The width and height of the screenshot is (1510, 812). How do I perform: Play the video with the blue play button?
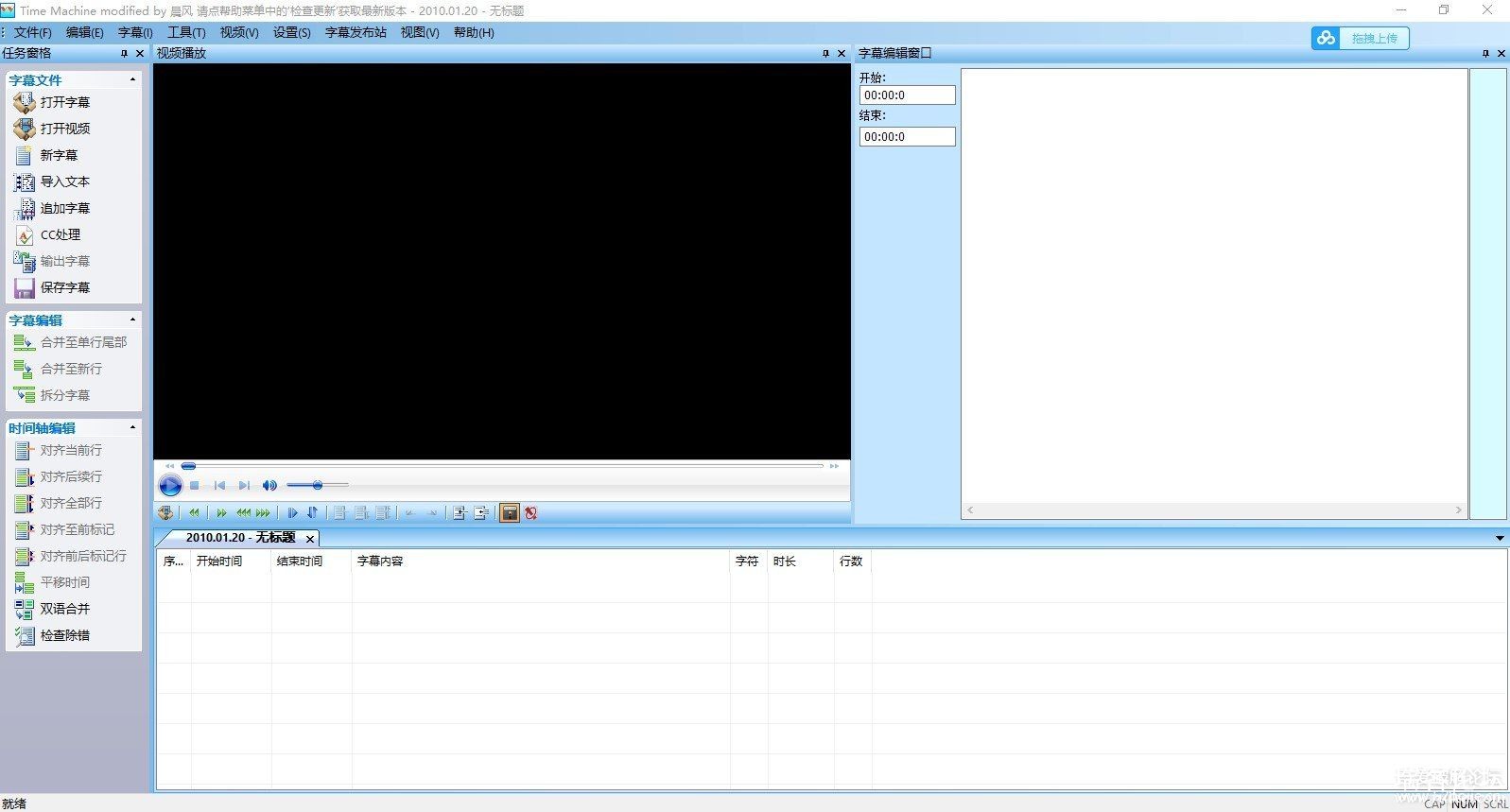(x=170, y=486)
